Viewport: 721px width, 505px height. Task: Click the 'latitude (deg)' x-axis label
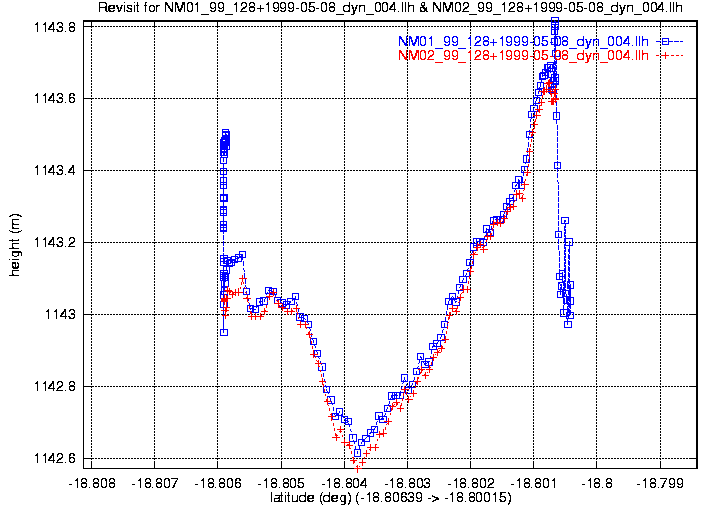click(391, 497)
